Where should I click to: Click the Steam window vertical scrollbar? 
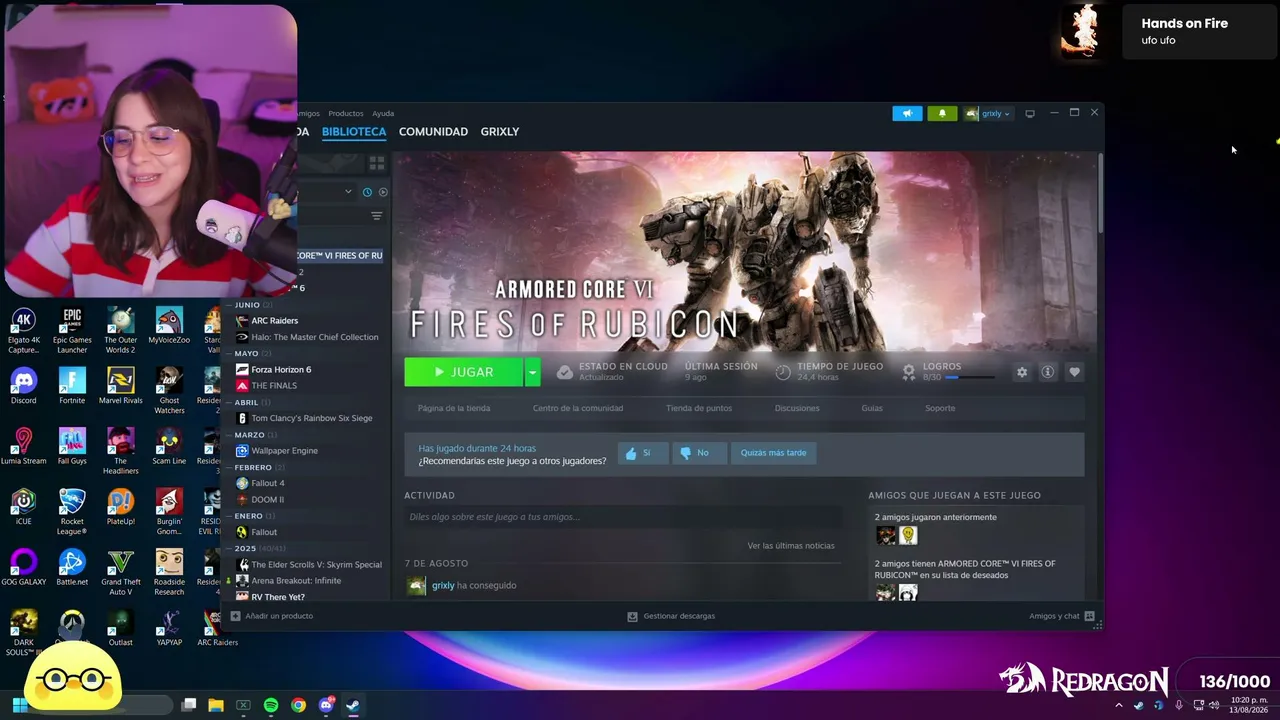tap(1100, 195)
